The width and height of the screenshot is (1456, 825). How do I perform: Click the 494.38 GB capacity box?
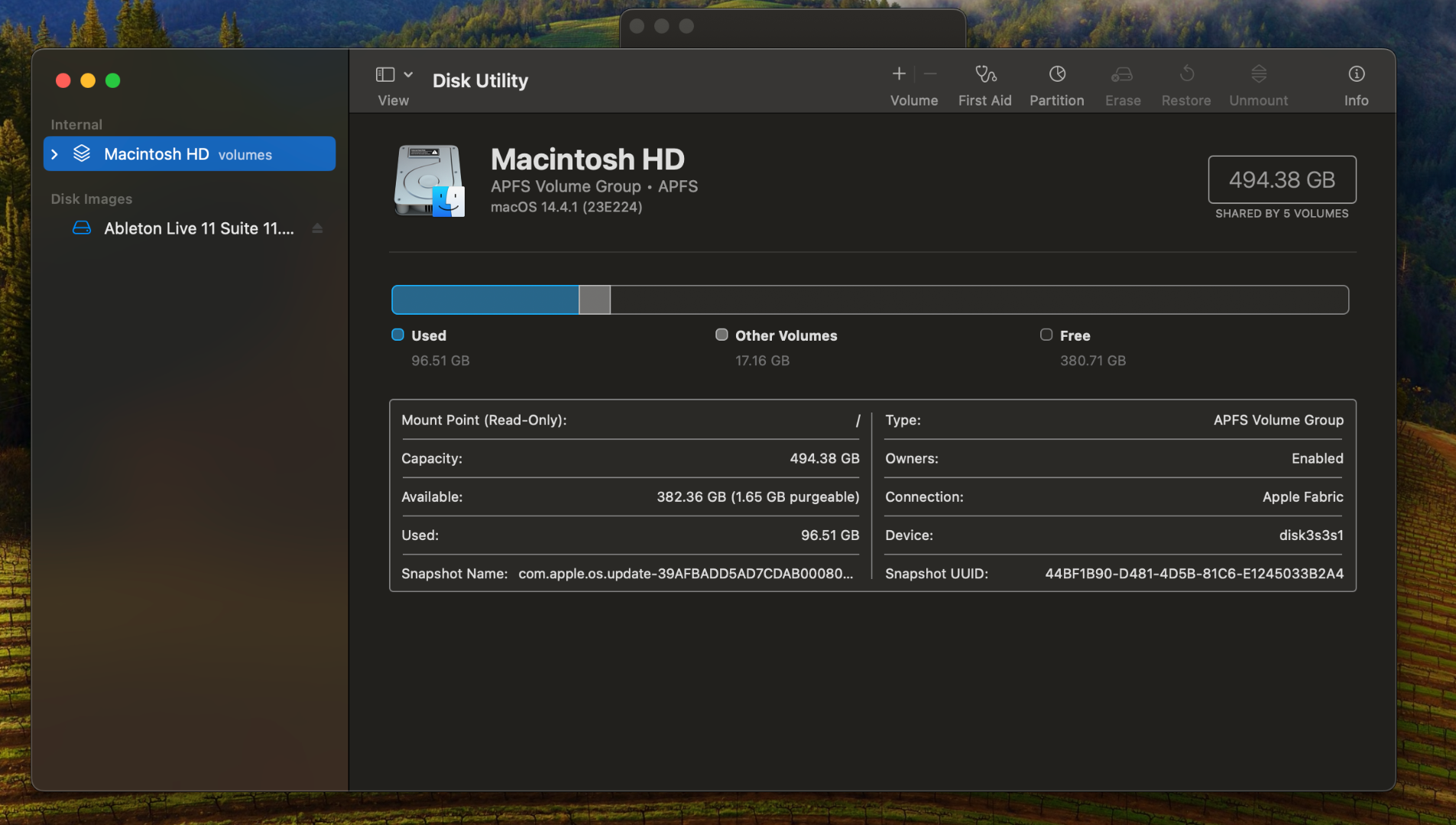[1282, 180]
